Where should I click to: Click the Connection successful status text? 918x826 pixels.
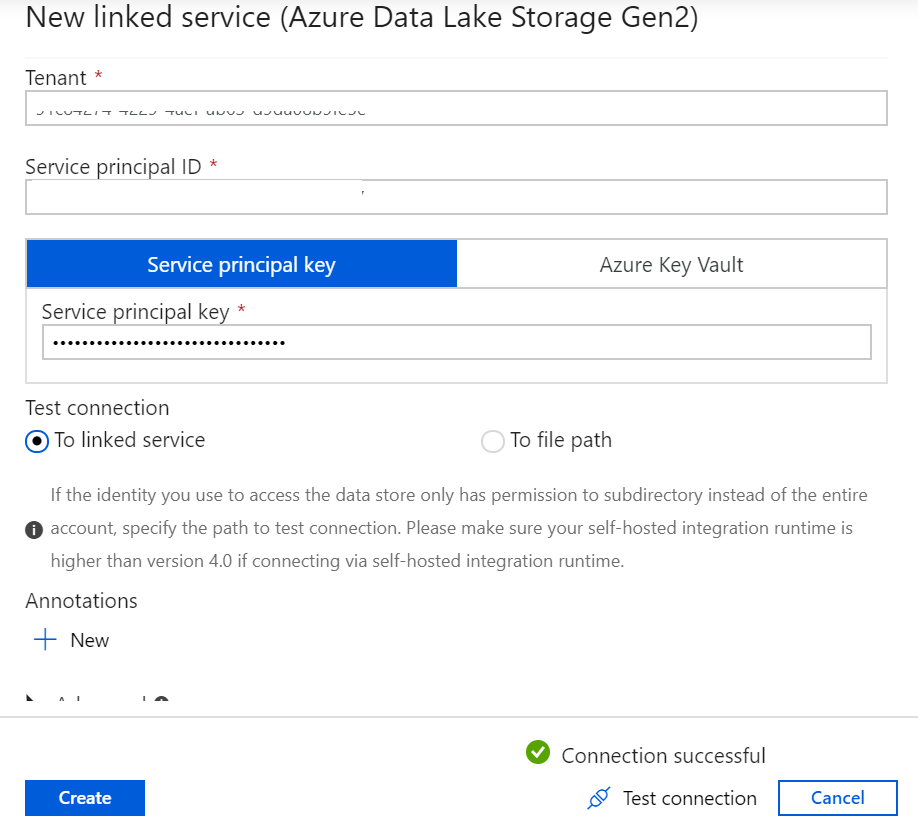pos(663,756)
